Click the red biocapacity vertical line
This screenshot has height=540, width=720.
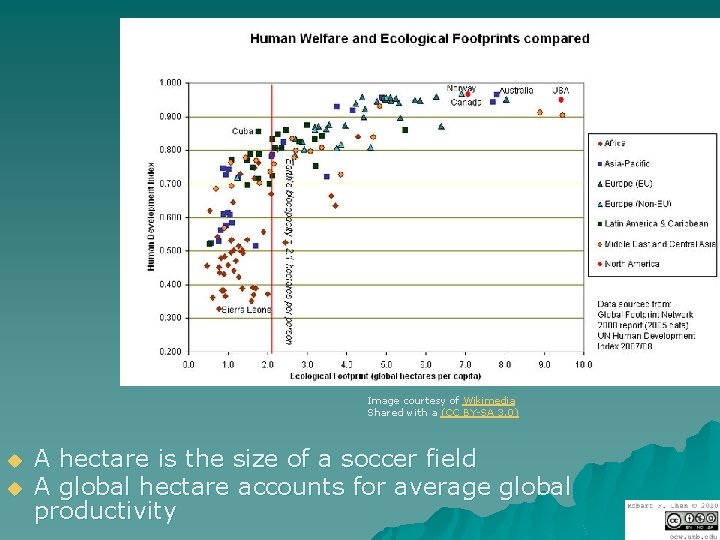[x=271, y=218]
